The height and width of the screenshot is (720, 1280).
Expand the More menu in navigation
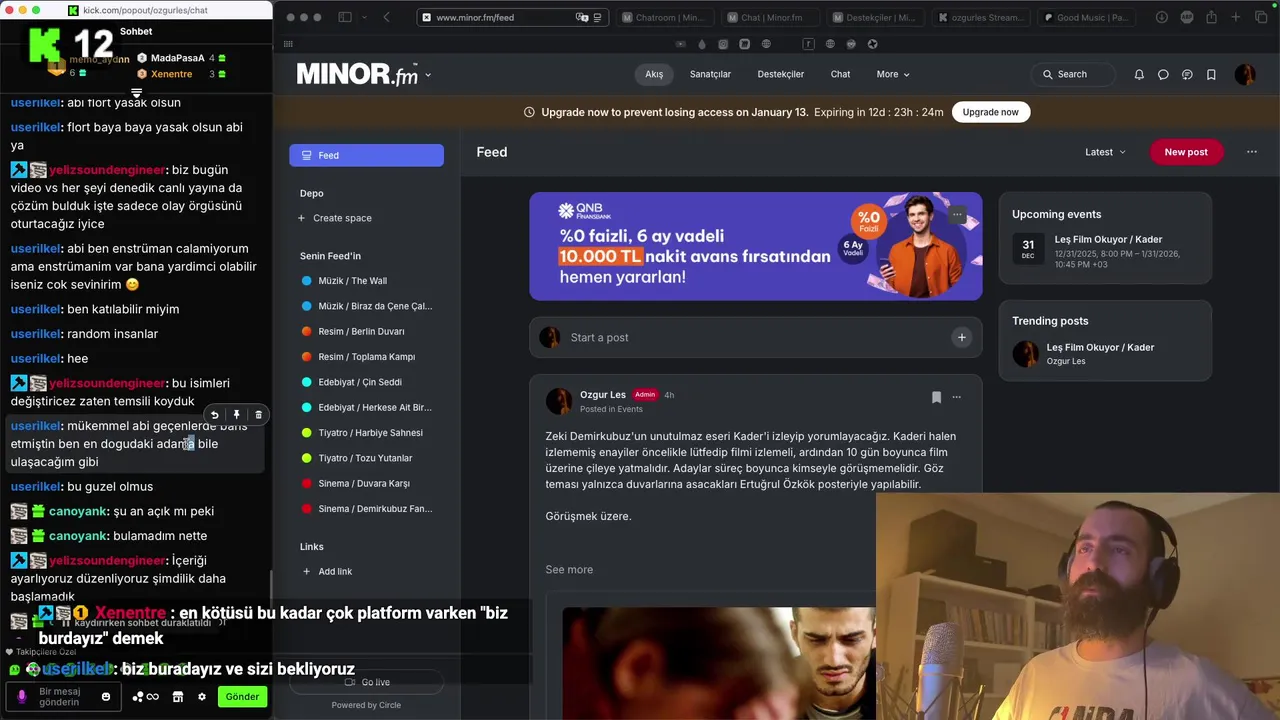coord(893,74)
